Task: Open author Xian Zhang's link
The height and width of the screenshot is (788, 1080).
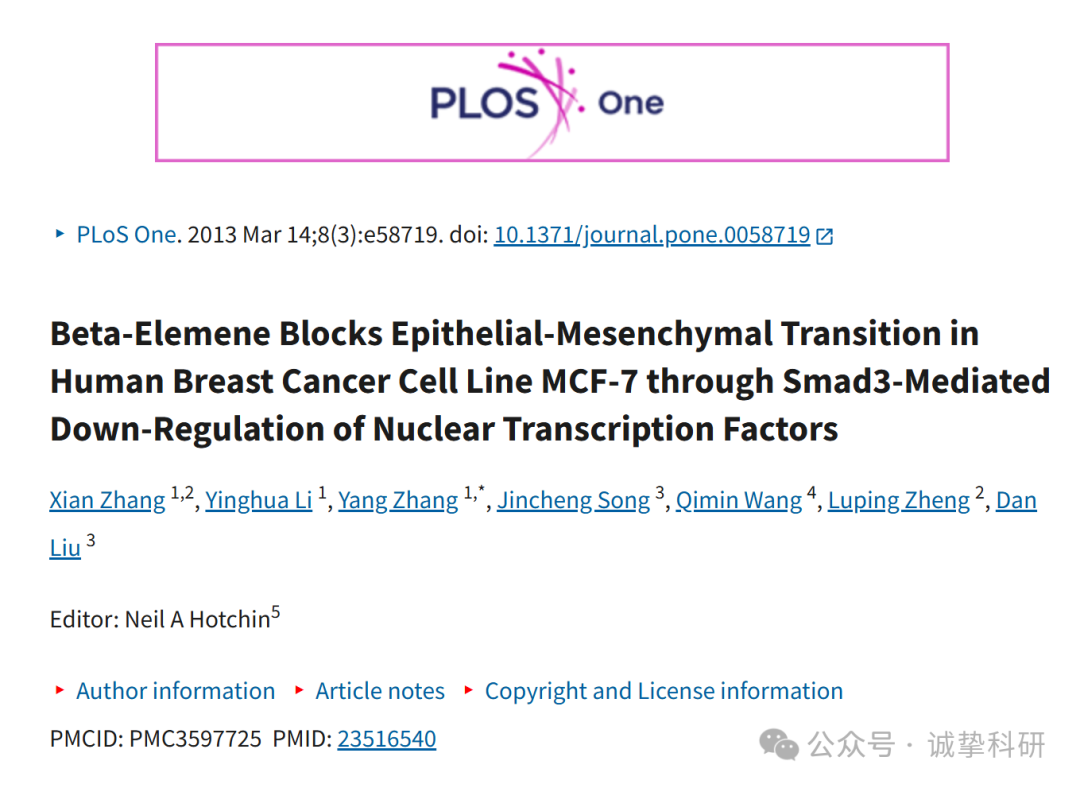Action: click(x=107, y=500)
